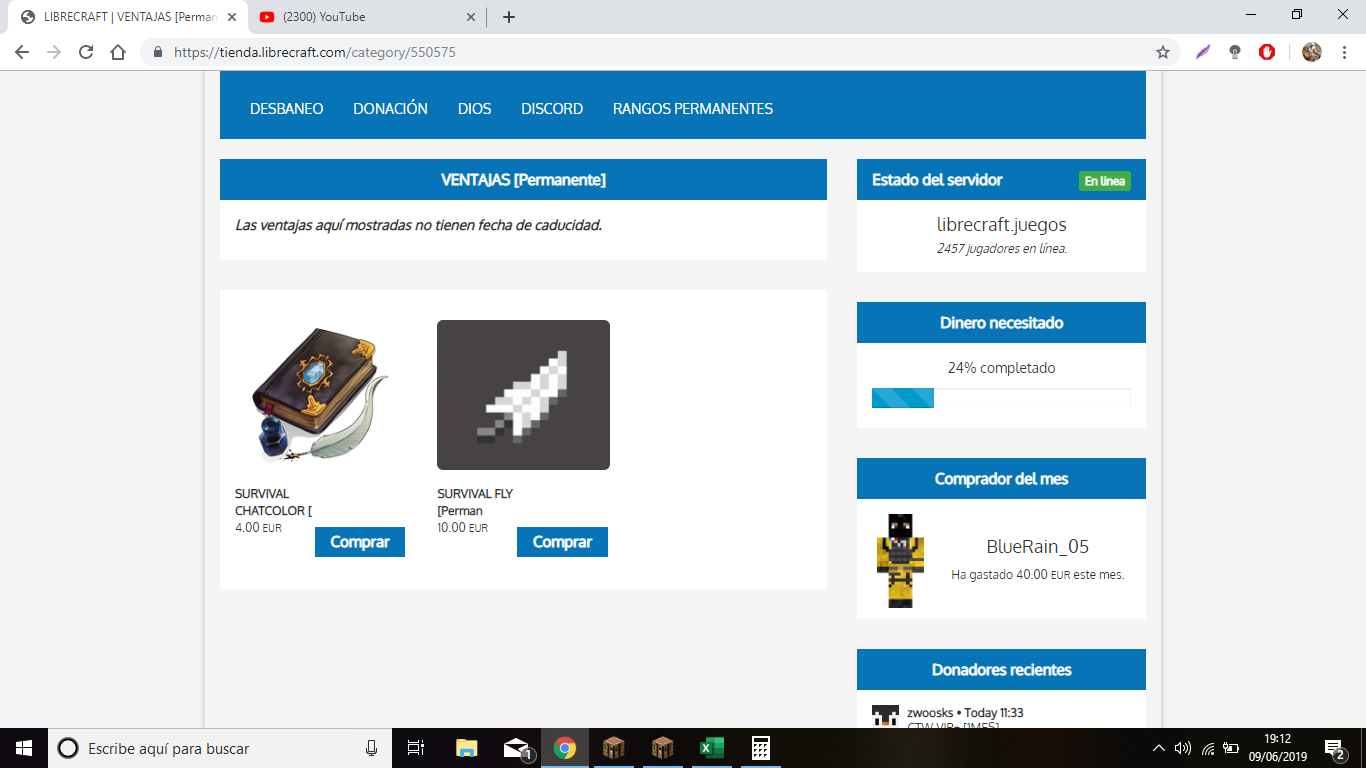Click the 24% donation progress bar
The image size is (1366, 768).
[x=1001, y=398]
